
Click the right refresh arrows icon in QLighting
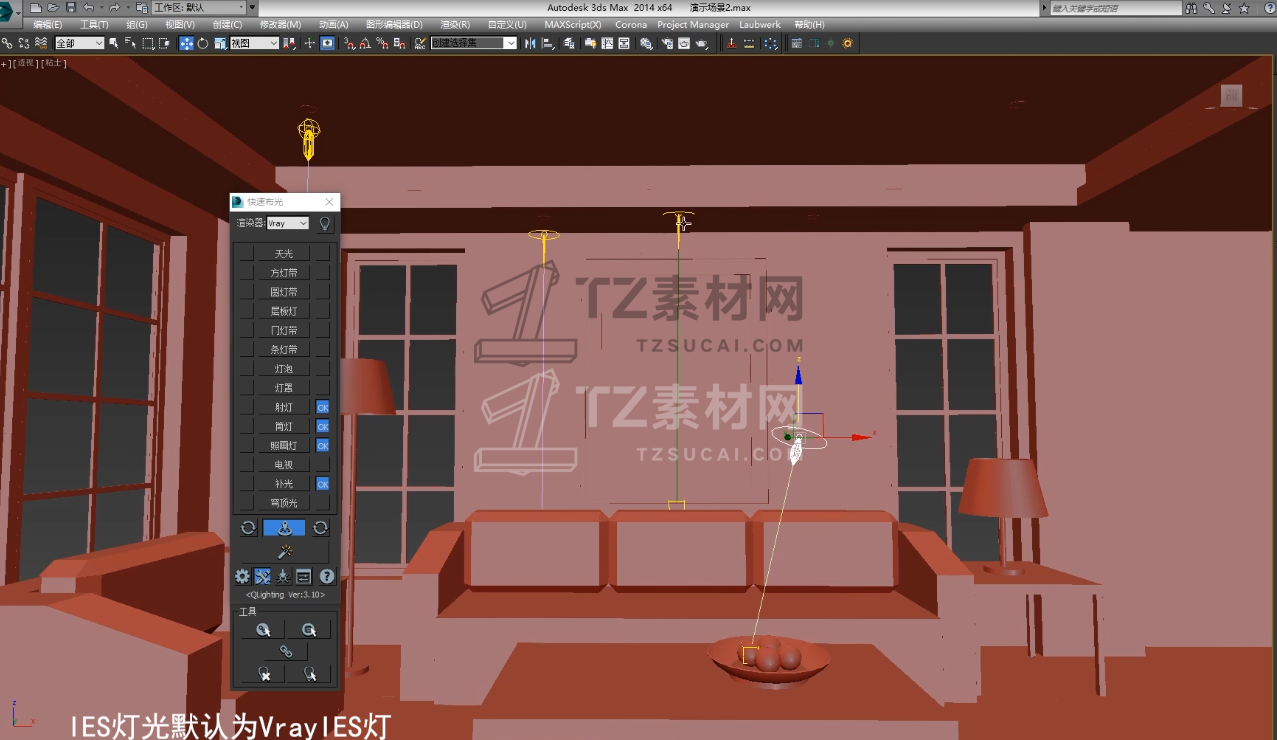(x=320, y=527)
